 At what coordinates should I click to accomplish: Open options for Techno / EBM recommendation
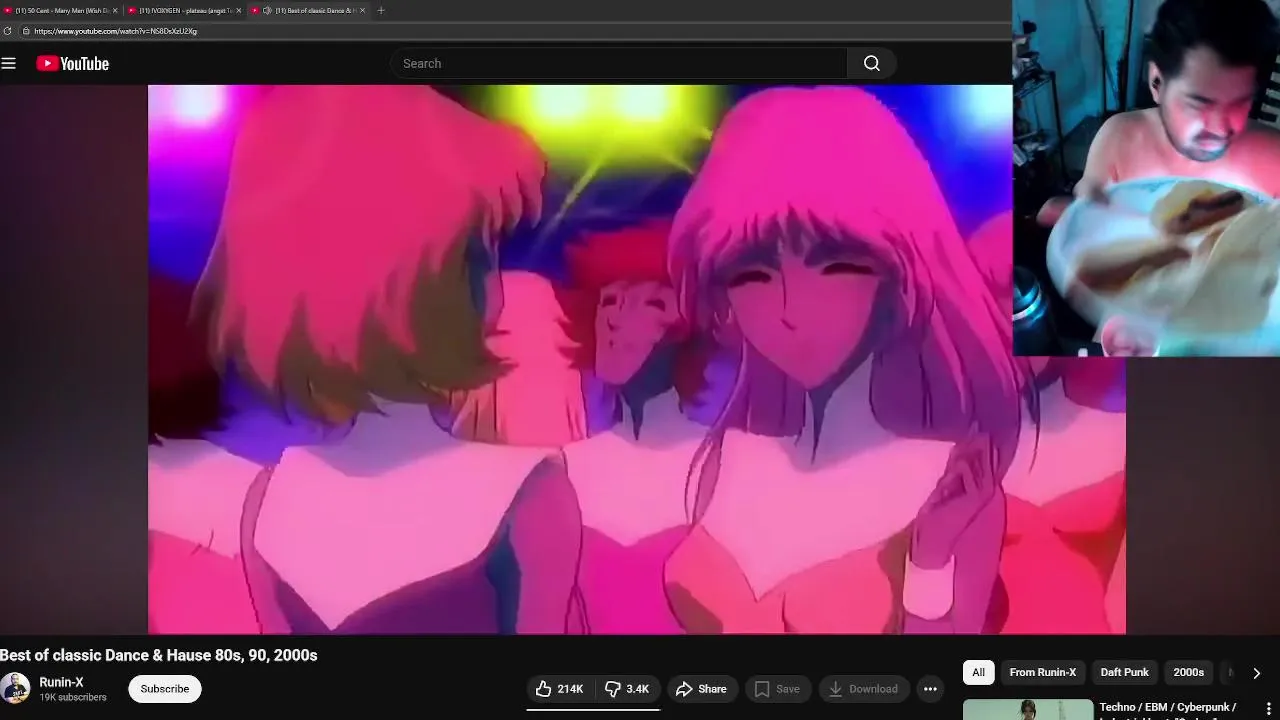1269,709
